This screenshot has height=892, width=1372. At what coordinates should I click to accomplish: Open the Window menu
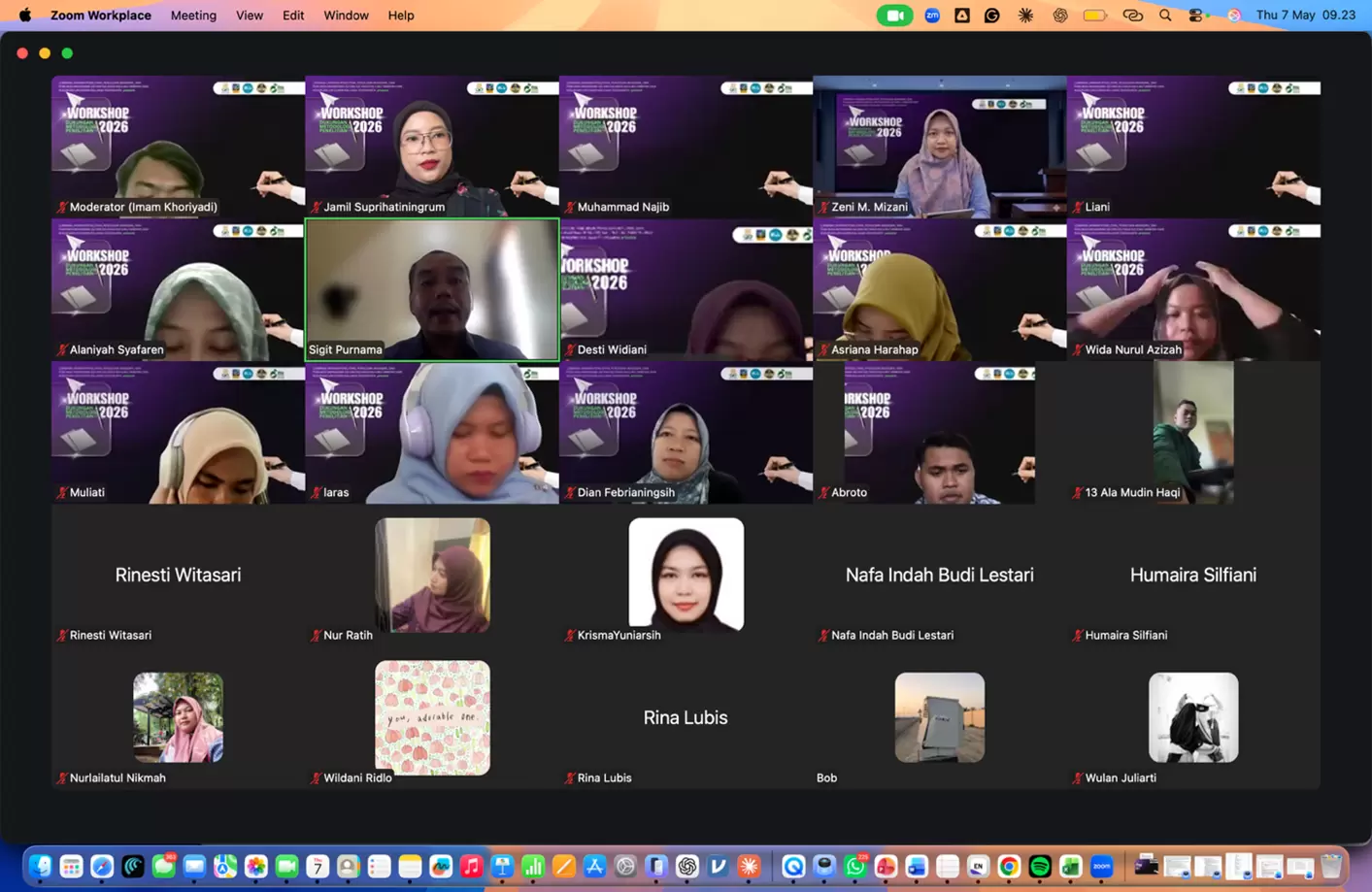[346, 16]
